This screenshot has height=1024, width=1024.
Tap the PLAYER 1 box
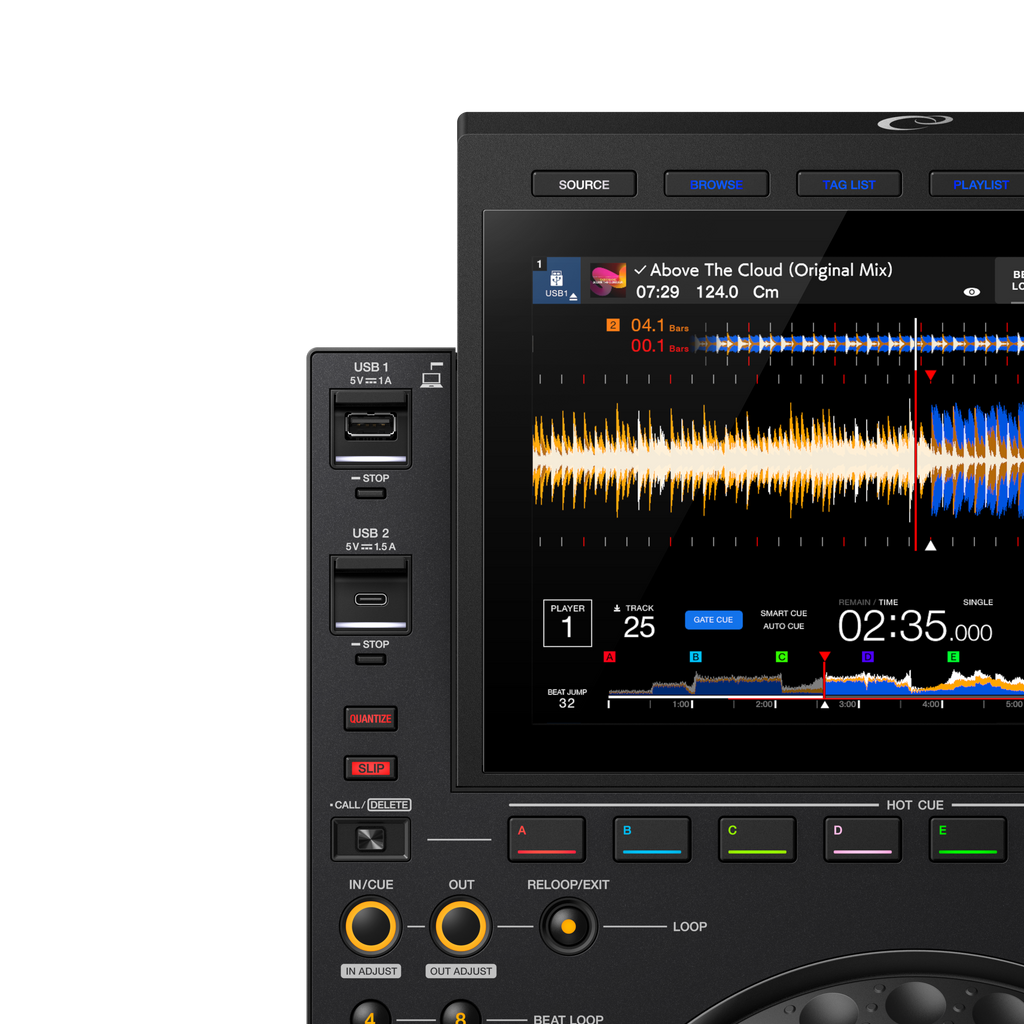click(x=568, y=623)
